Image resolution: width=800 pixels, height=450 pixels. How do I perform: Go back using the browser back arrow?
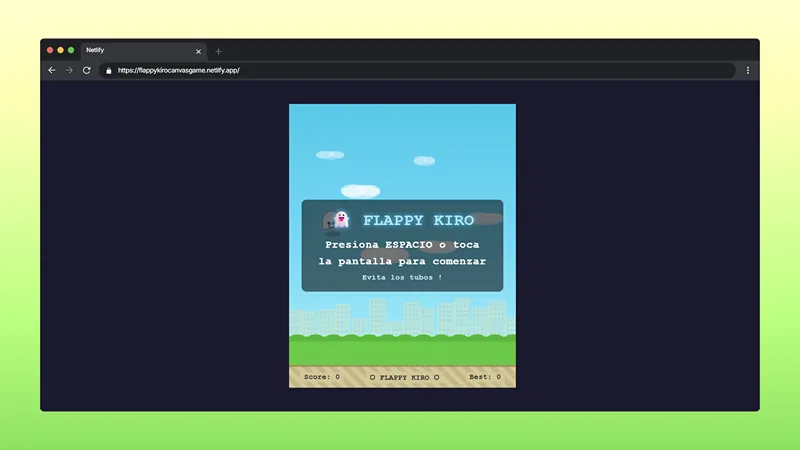[52, 70]
